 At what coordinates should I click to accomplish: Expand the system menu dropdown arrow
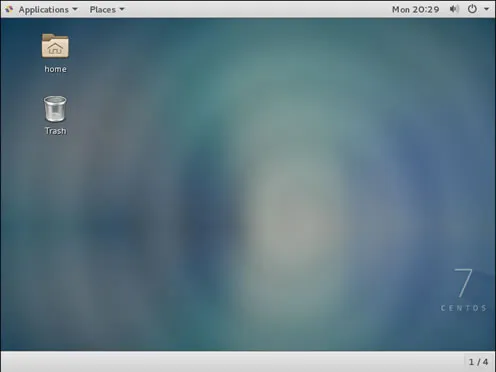tap(487, 9)
